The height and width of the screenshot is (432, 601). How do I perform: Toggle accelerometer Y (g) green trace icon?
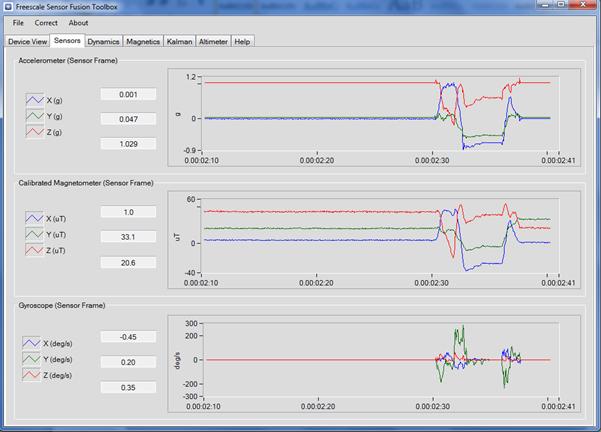(x=35, y=116)
